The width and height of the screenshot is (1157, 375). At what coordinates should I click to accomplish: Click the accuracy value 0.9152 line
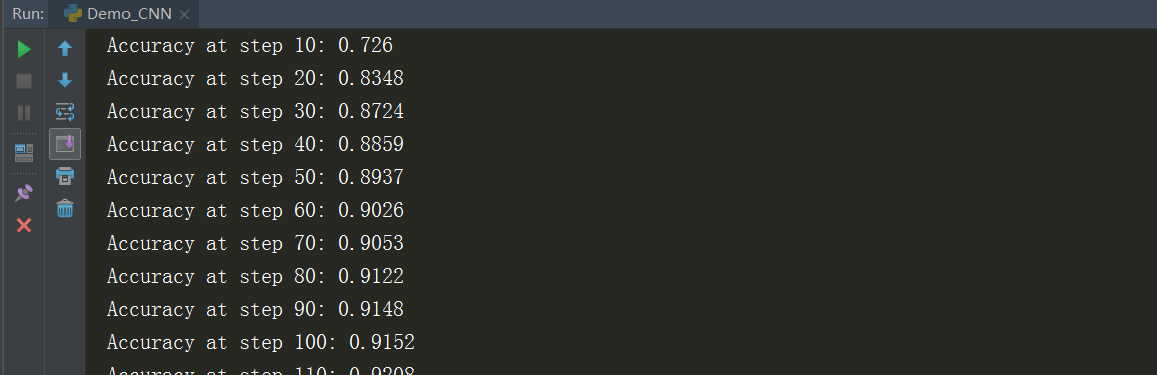[x=260, y=343]
